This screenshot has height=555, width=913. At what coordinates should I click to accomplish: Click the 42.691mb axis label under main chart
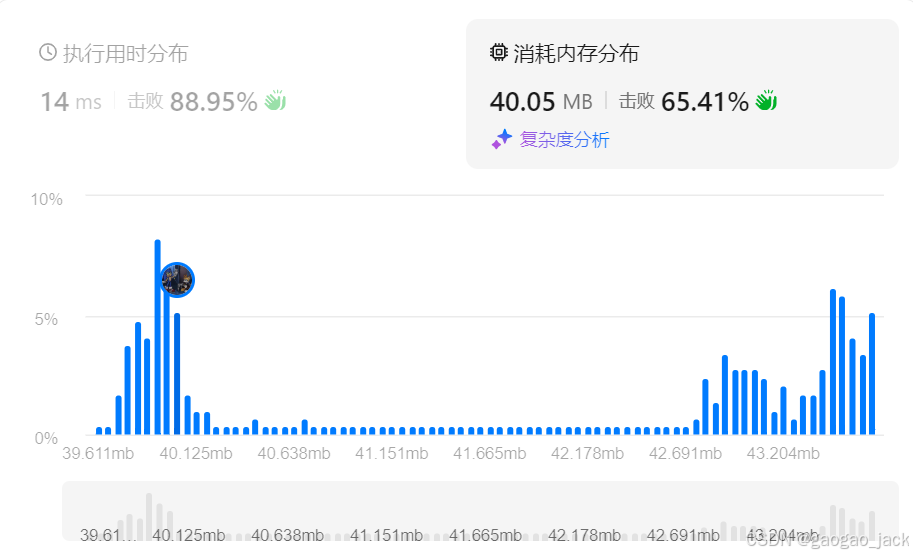pyautogui.click(x=685, y=454)
